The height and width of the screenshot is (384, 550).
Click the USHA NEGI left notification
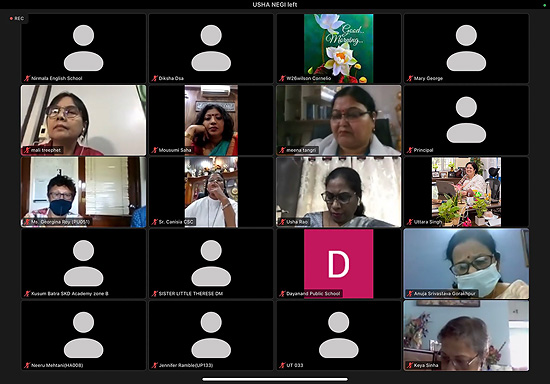[275, 5]
